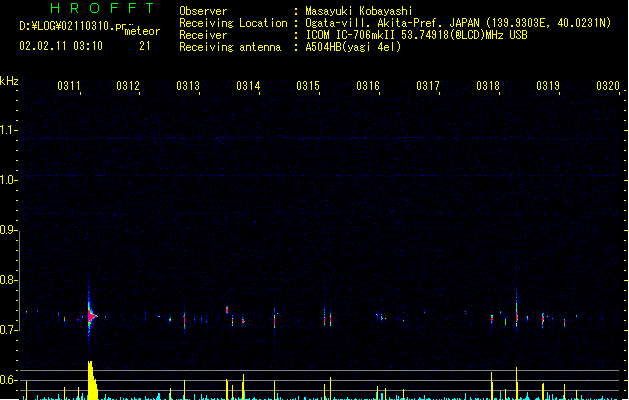Image resolution: width=629 pixels, height=400 pixels.
Task: Click time marker 0319
Action: (x=548, y=86)
